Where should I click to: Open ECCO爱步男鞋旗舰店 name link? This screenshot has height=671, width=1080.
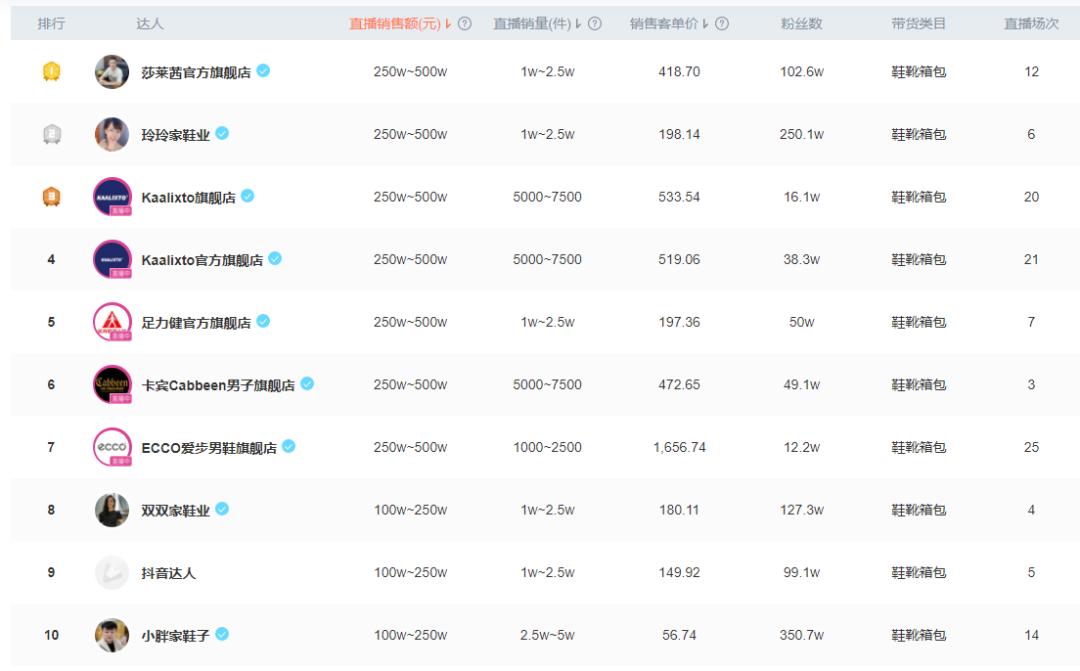tap(209, 448)
